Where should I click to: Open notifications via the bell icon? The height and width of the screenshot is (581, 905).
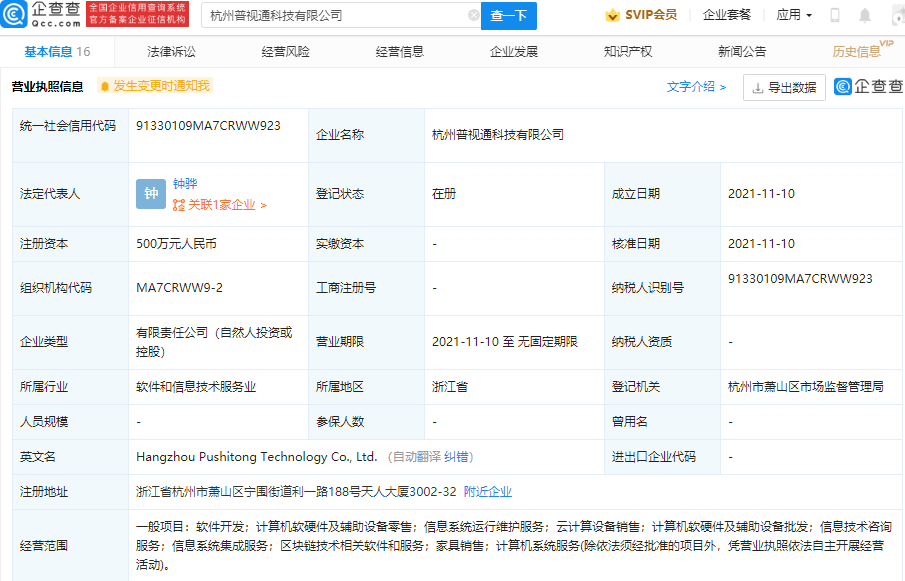pos(865,15)
